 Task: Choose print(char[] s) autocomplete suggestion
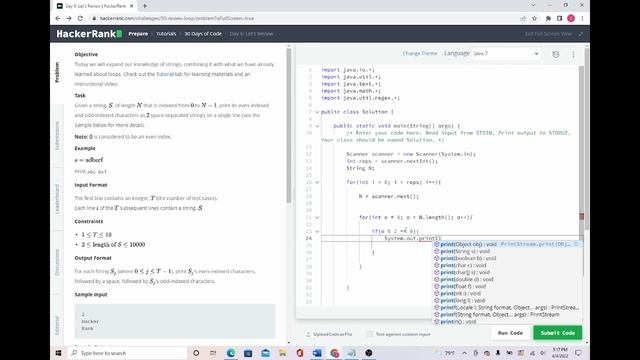coord(507,272)
